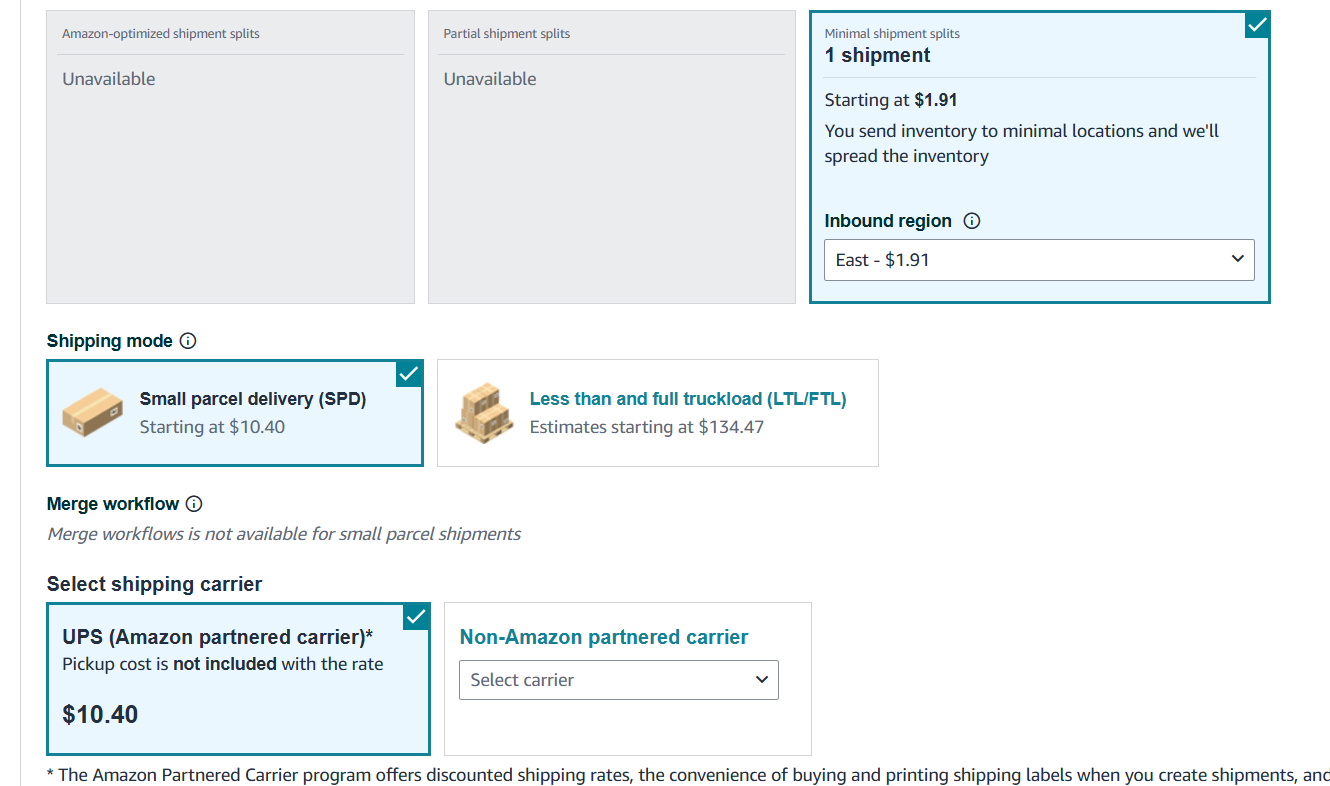Click the UPS partnered carrier checkmark
Screen dimensions: 1330x786
coord(416,616)
